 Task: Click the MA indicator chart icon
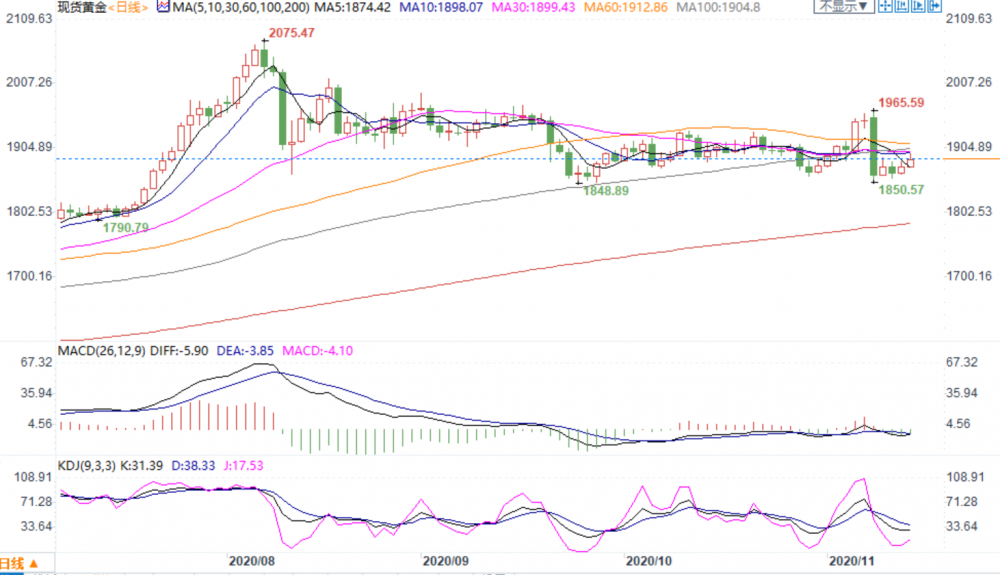[163, 7]
